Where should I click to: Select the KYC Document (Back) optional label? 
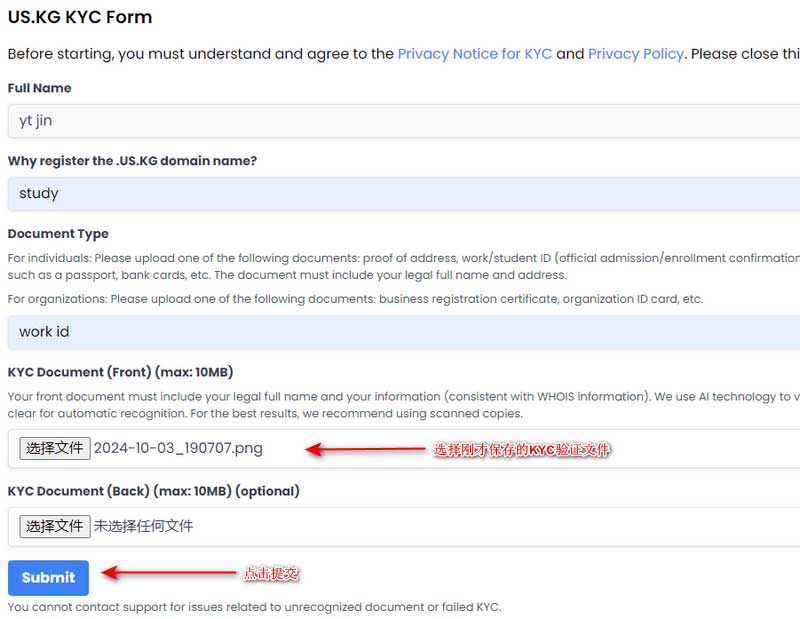tap(154, 491)
